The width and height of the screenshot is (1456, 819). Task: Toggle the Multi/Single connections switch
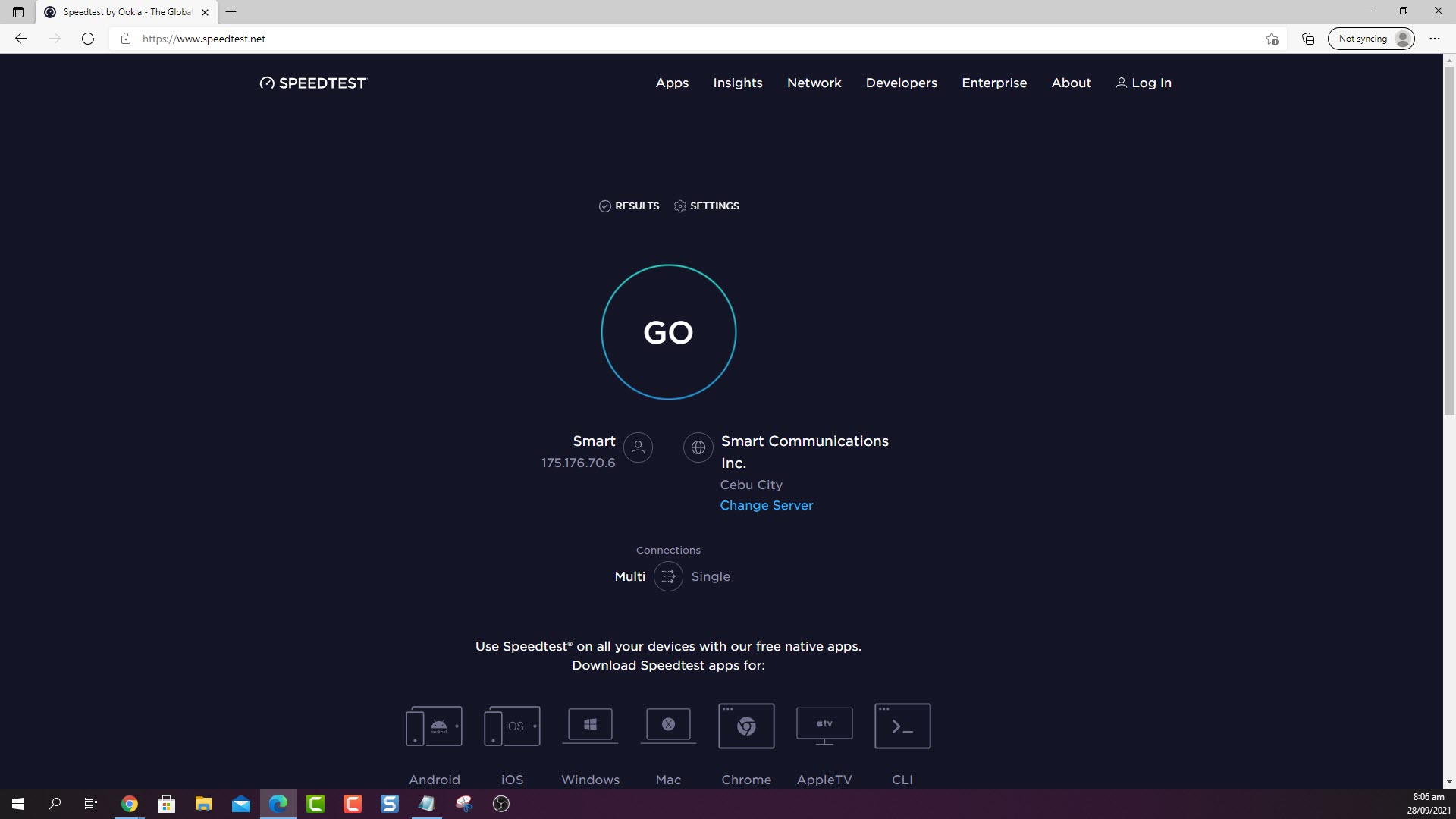click(x=668, y=576)
